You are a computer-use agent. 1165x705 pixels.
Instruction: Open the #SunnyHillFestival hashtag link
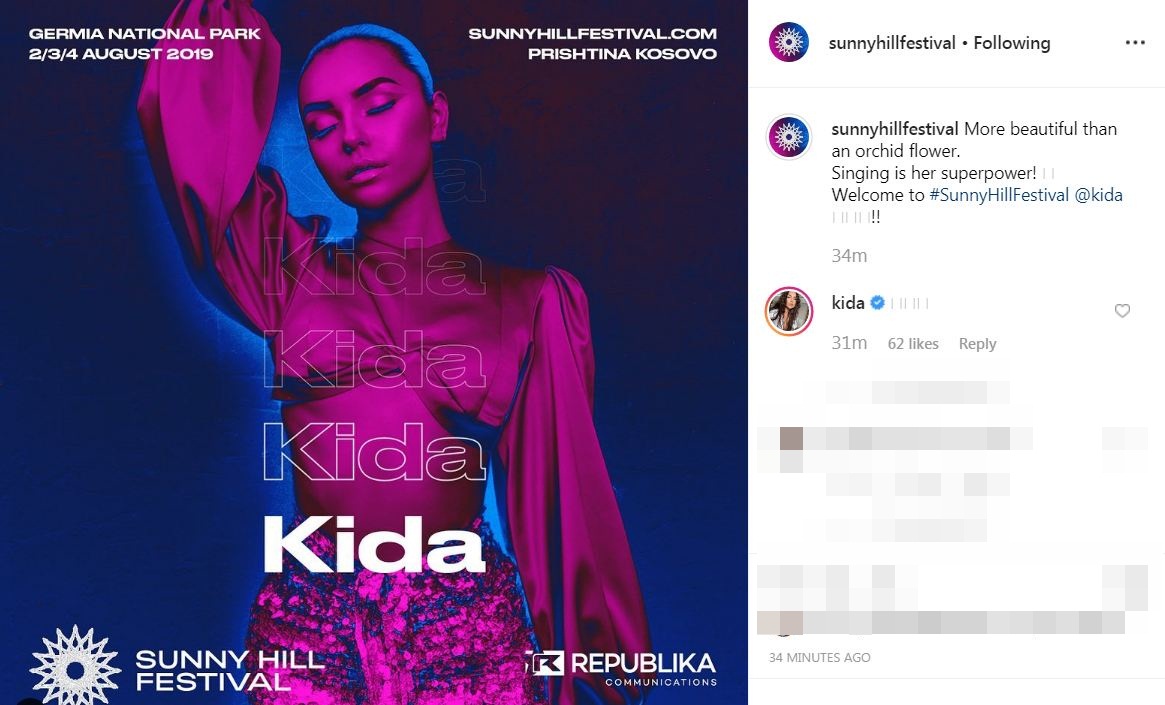tap(999, 195)
